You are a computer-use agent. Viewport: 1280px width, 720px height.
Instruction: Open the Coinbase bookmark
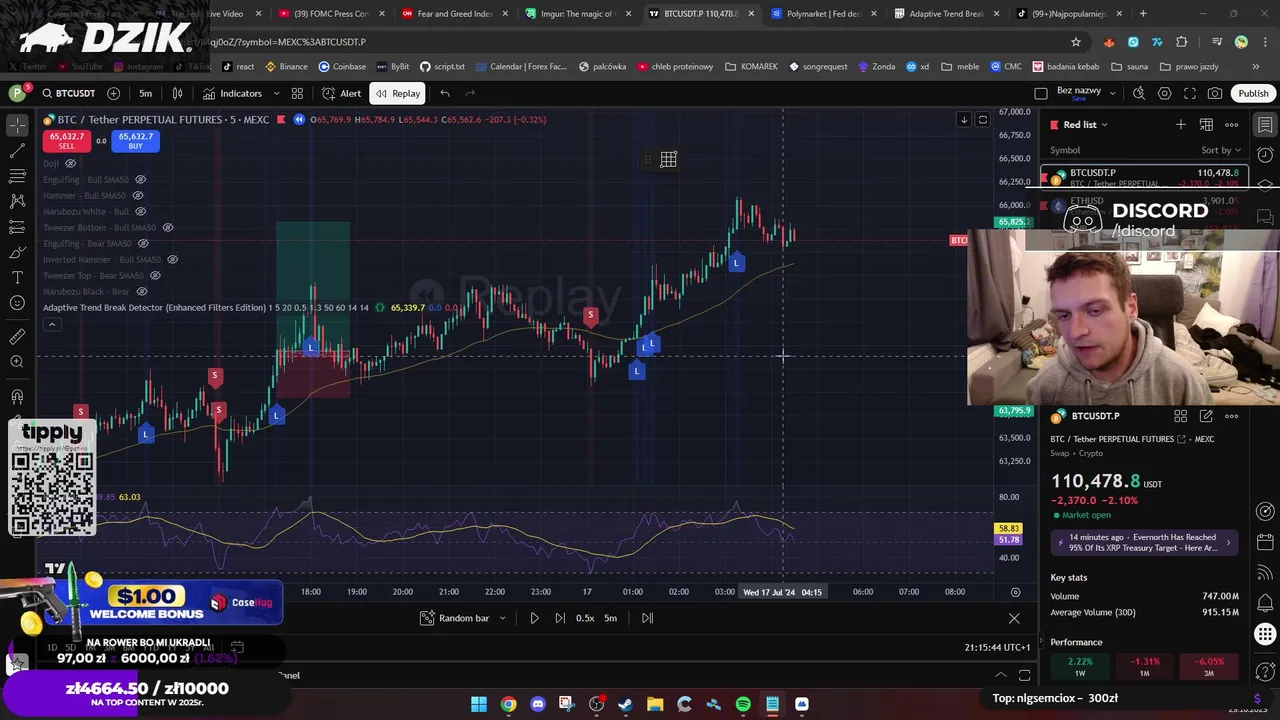pos(342,67)
